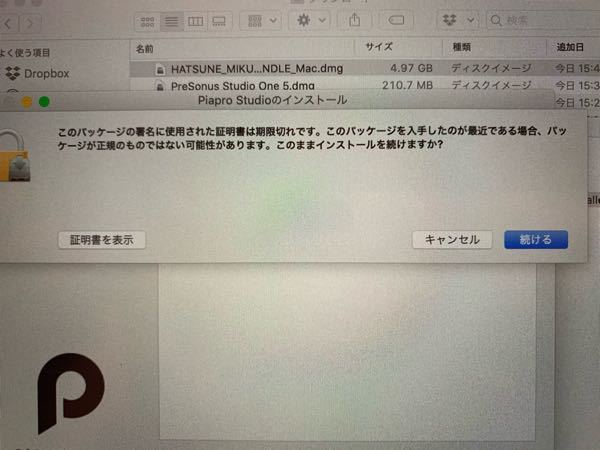600x450 pixels.
Task: Click Finder edit tags icon
Action: click(396, 20)
